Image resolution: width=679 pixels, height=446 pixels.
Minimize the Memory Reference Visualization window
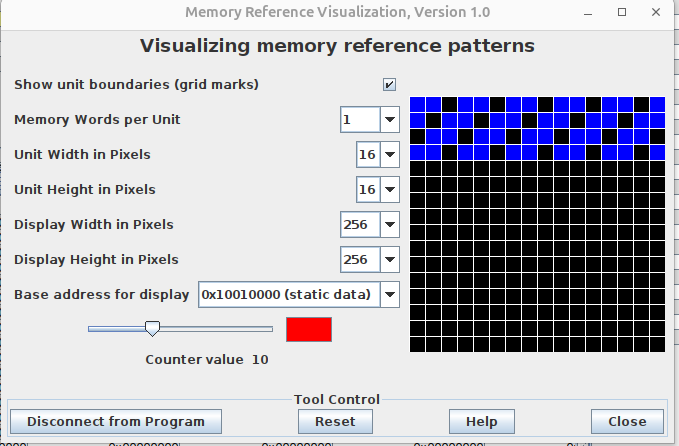[594, 11]
